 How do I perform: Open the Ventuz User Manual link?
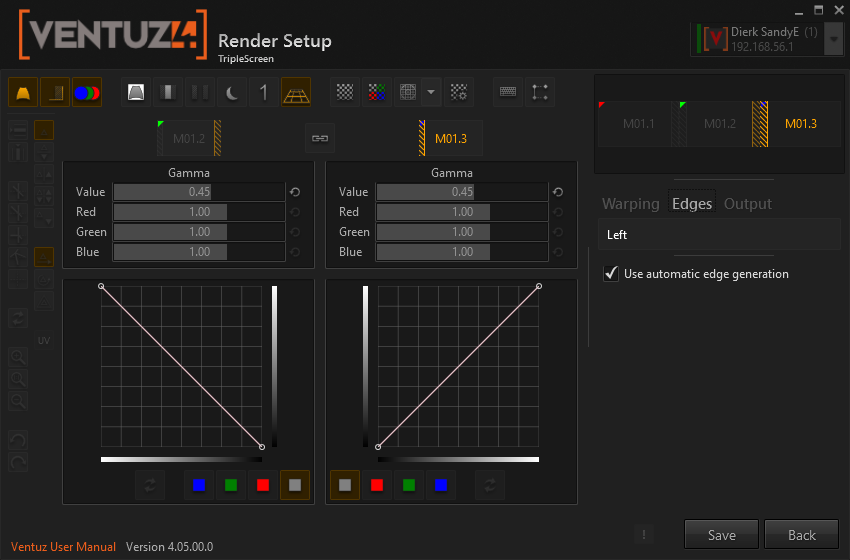[x=64, y=547]
